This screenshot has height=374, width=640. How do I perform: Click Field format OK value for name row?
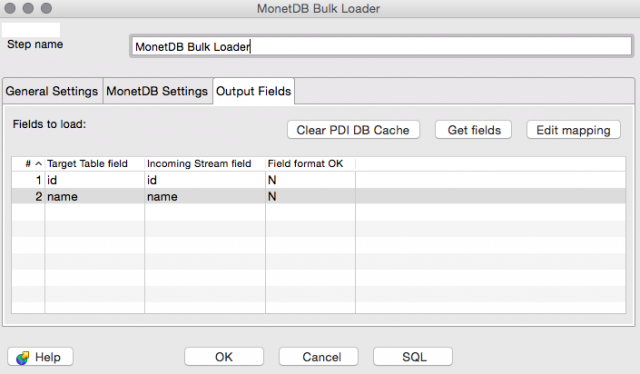click(x=310, y=196)
